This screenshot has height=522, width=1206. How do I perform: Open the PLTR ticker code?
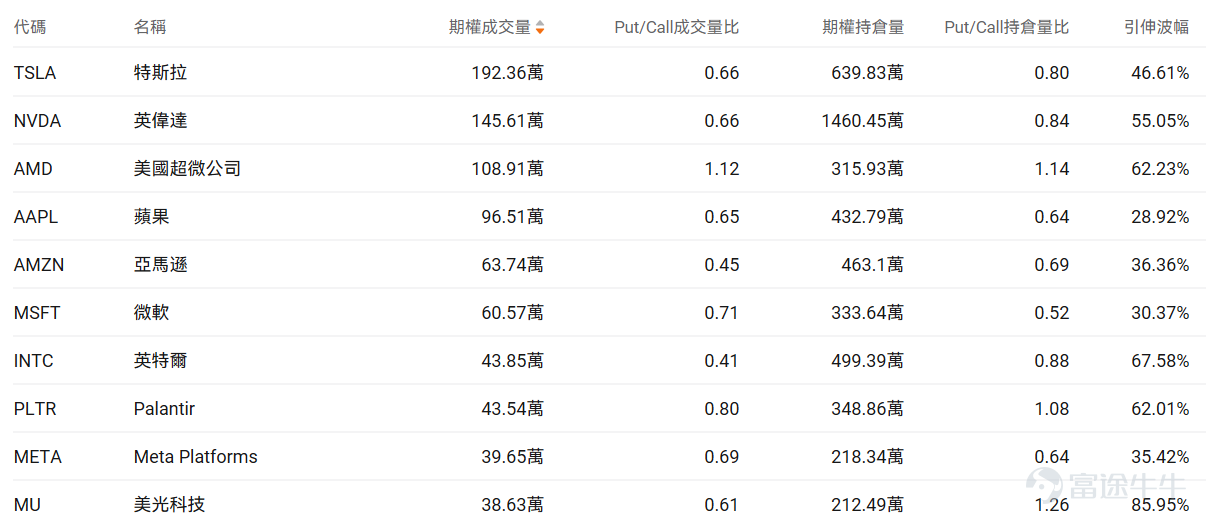coord(35,409)
